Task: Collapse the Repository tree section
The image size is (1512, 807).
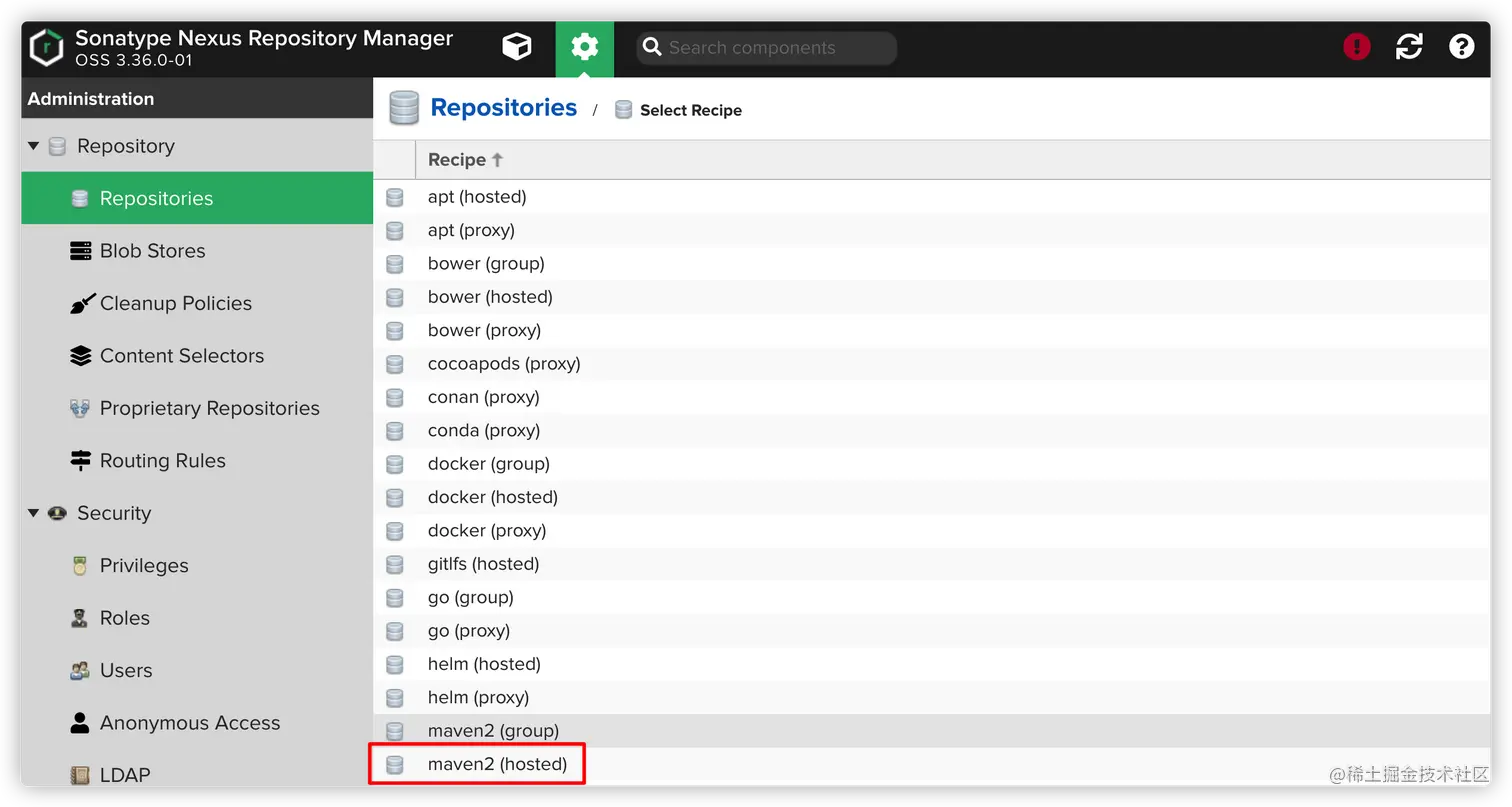Action: [x=33, y=146]
